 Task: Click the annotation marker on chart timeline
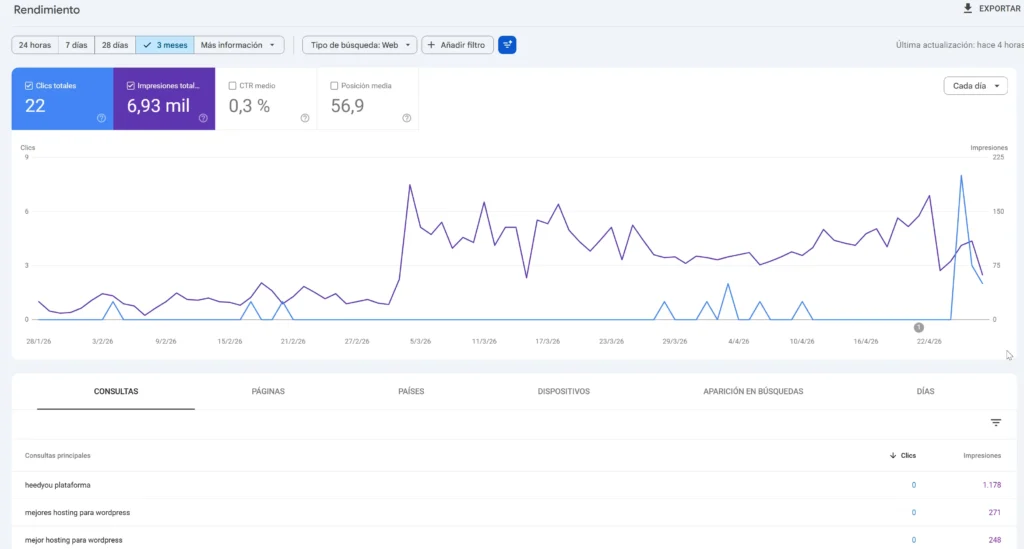919,327
